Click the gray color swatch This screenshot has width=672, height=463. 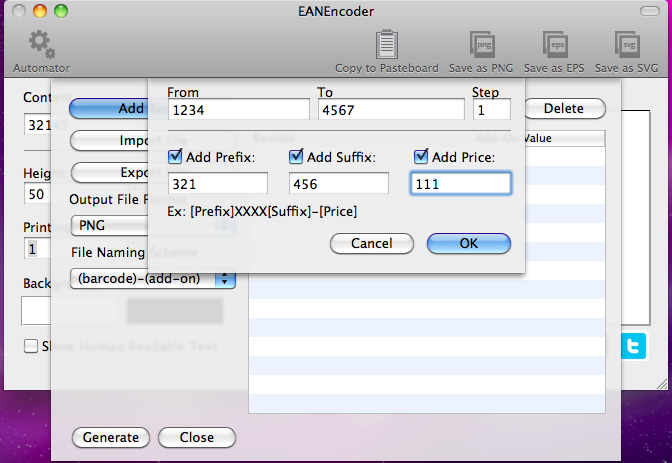click(x=175, y=311)
